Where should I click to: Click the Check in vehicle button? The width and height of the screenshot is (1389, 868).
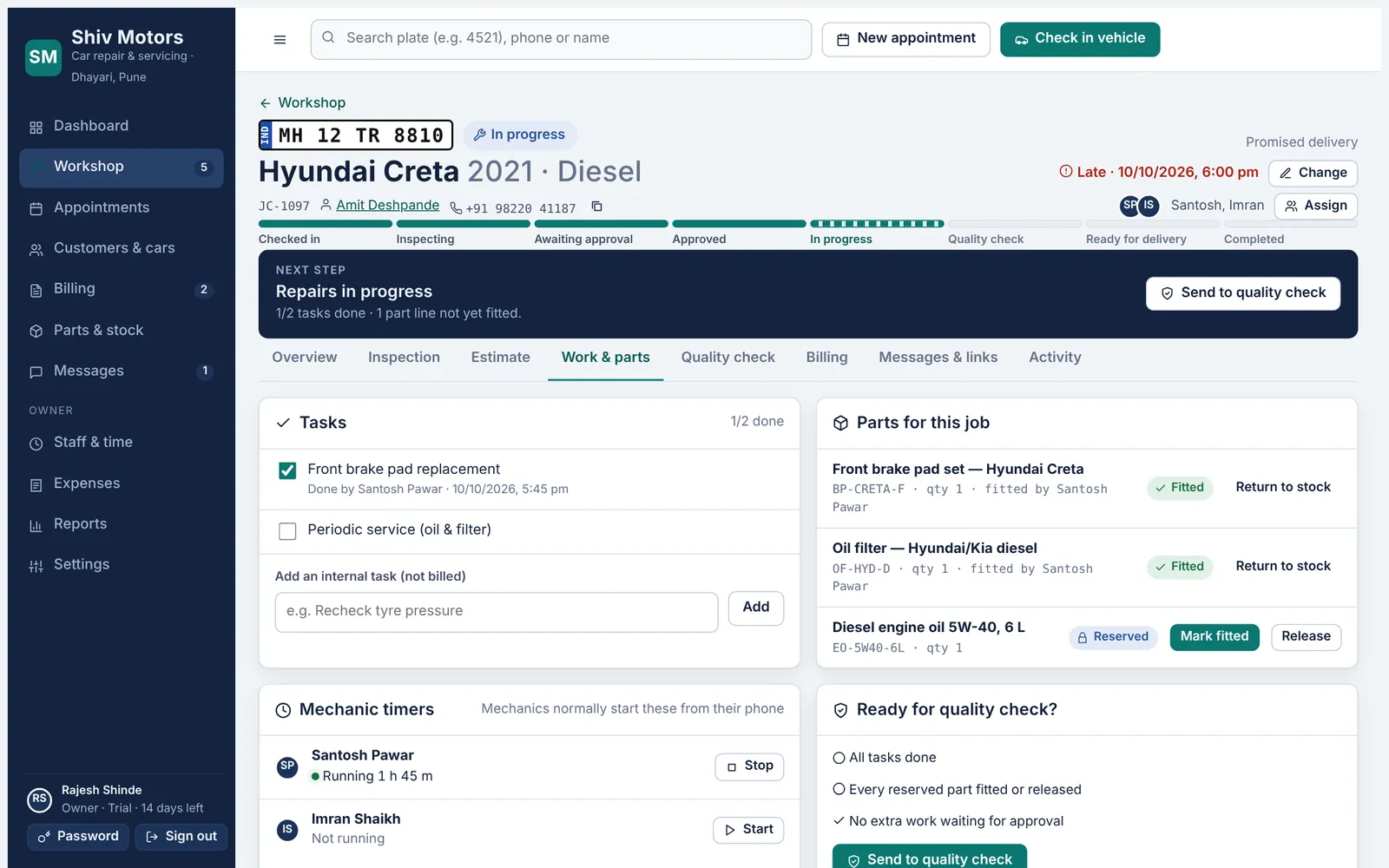coord(1080,39)
